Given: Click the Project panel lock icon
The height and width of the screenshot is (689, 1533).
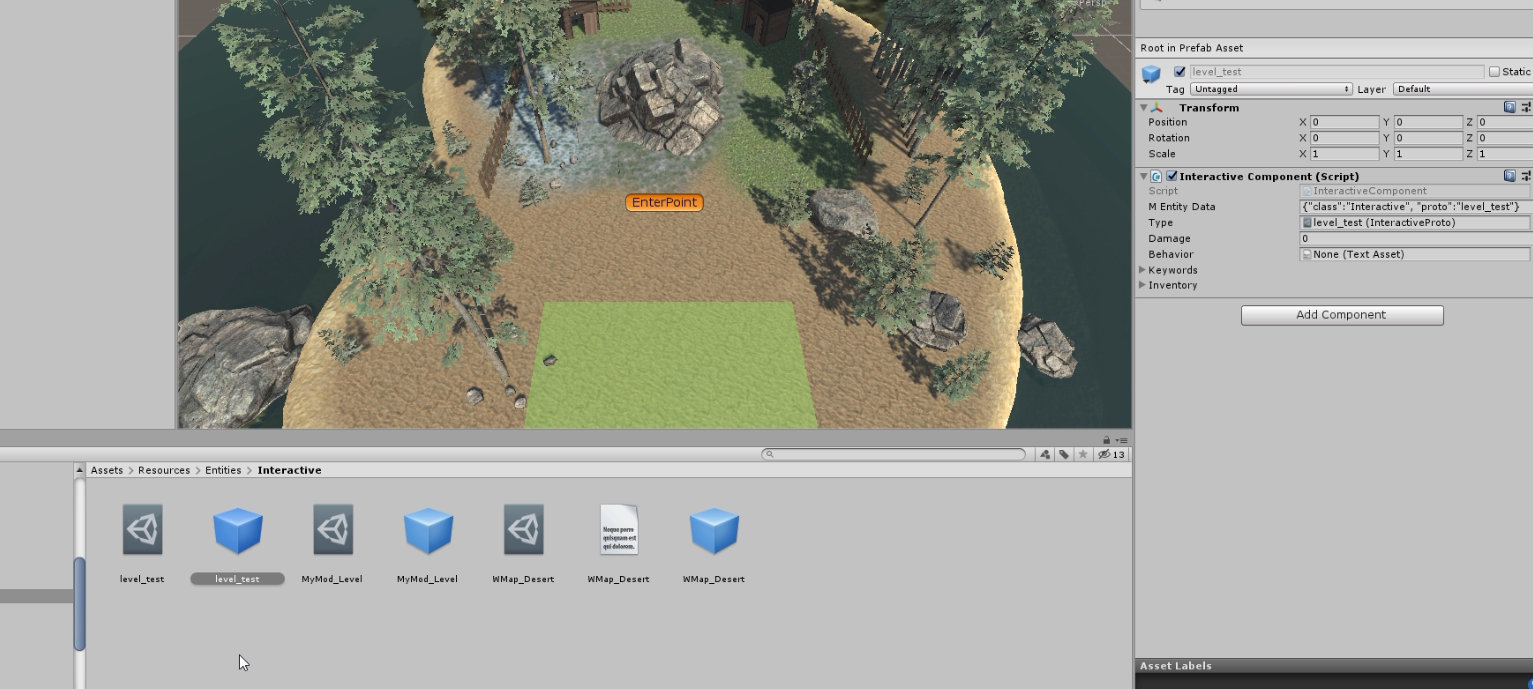Looking at the screenshot, I should (x=1106, y=440).
